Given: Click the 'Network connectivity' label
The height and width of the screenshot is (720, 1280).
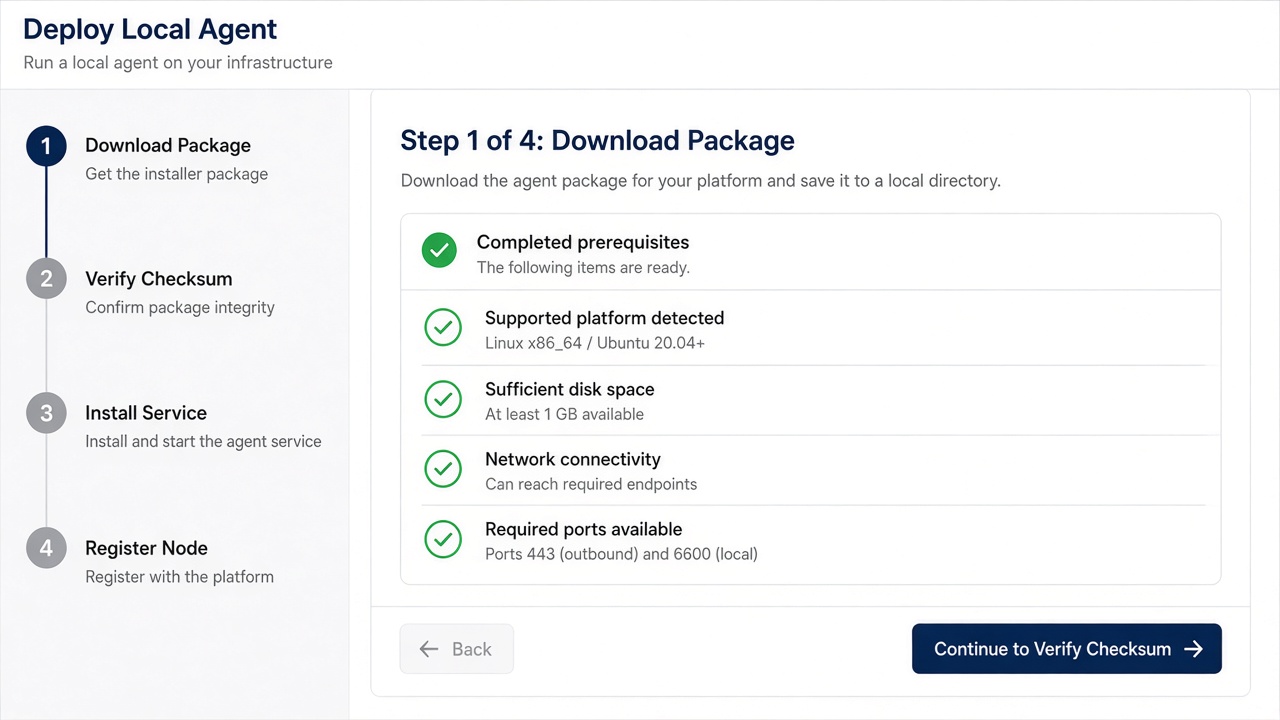Looking at the screenshot, I should pyautogui.click(x=573, y=459).
